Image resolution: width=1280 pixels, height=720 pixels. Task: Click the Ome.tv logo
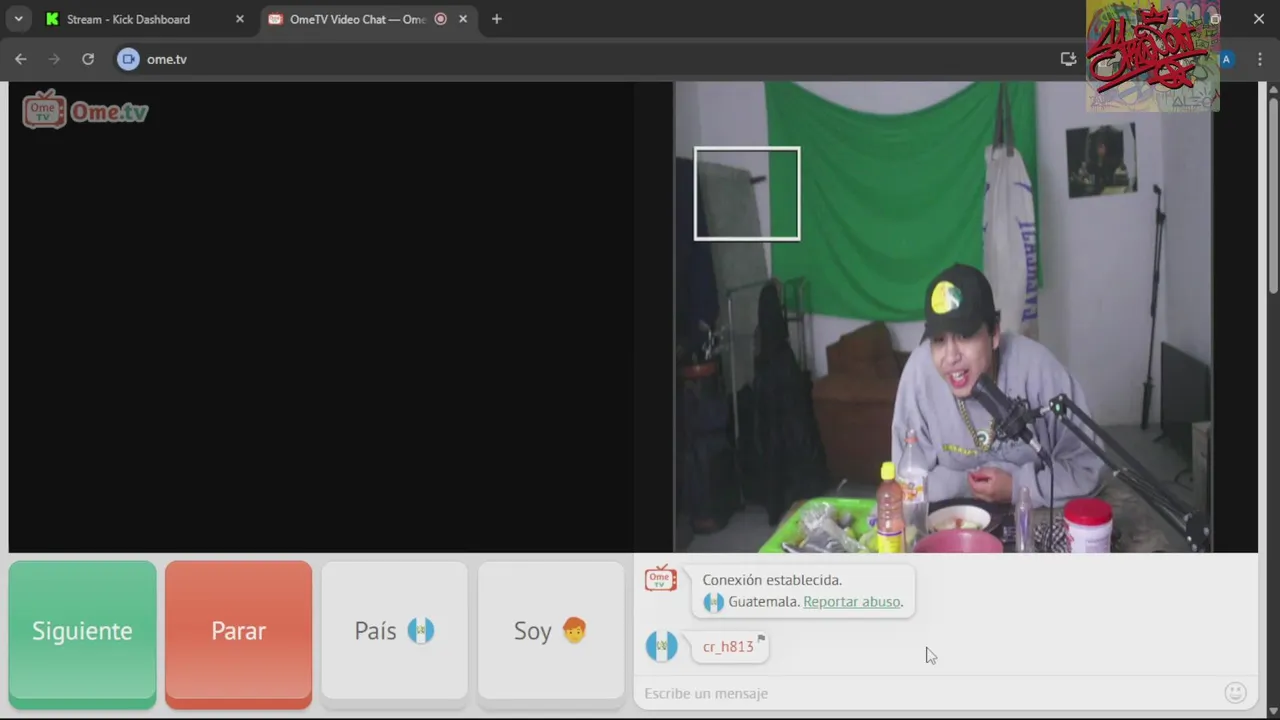tap(85, 111)
